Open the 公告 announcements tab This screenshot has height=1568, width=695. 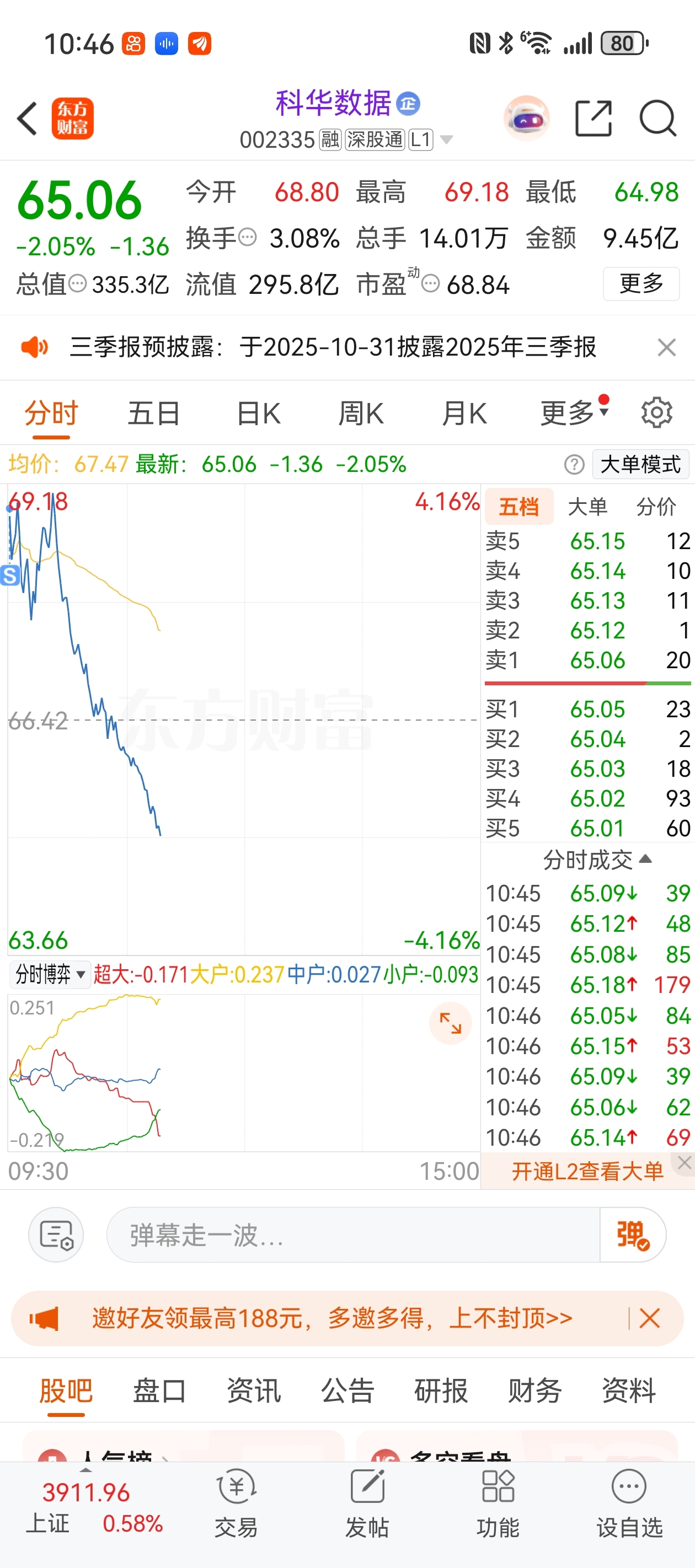[x=348, y=1391]
